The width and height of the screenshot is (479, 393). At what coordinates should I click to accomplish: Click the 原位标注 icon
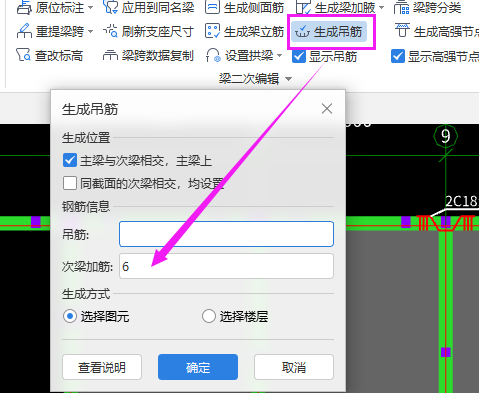[x=24, y=7]
